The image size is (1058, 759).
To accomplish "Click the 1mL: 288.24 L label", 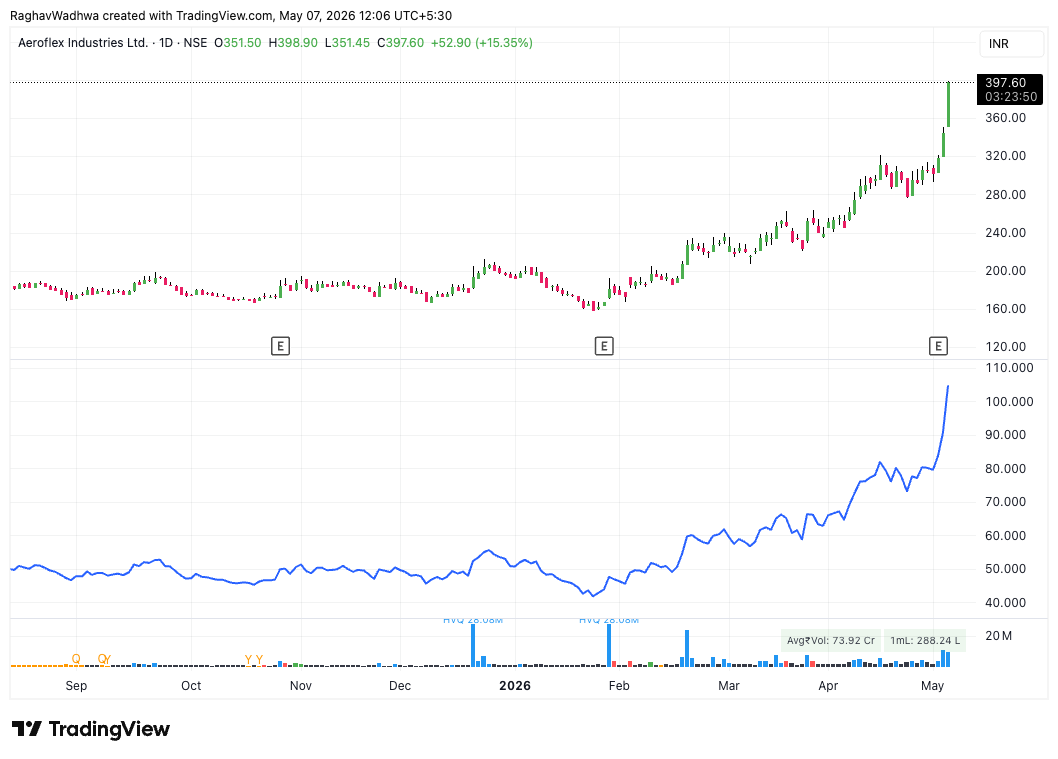I will (925, 640).
